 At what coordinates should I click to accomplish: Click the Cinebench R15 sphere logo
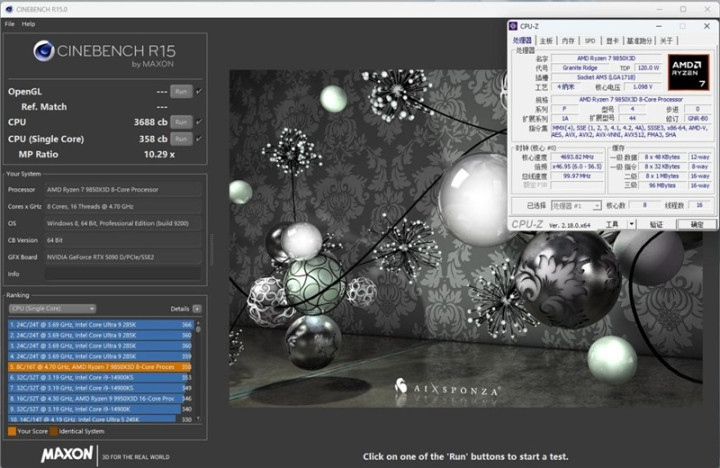pos(44,51)
